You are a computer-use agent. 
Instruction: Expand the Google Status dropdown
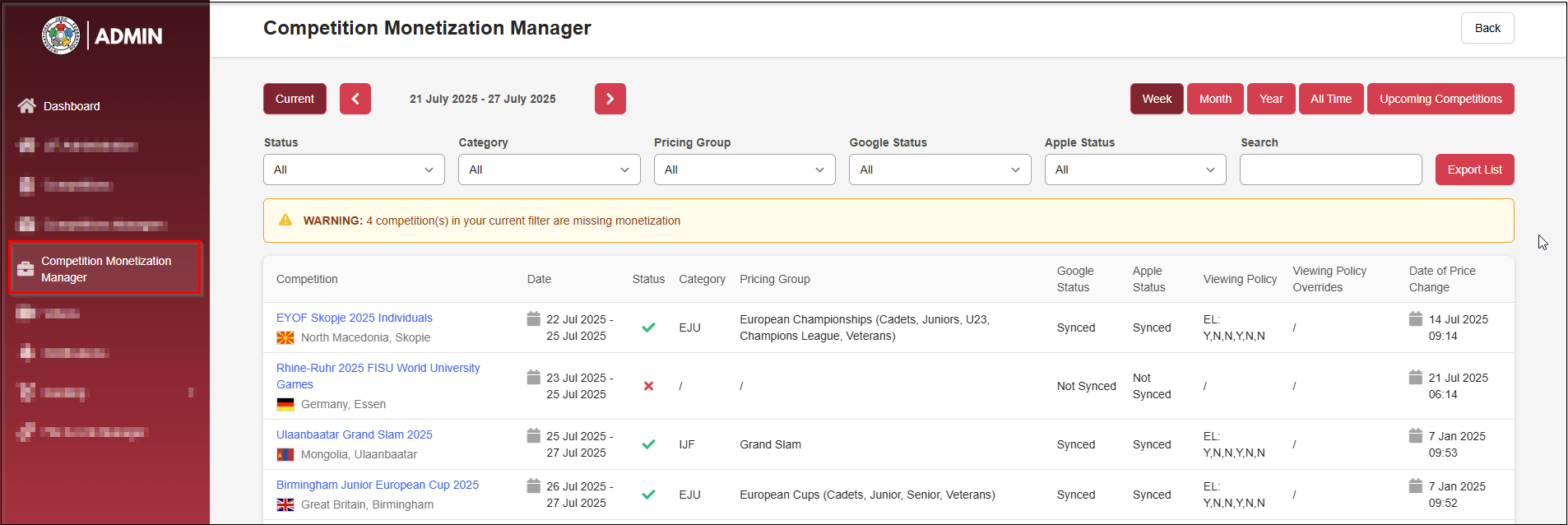pyautogui.click(x=939, y=170)
